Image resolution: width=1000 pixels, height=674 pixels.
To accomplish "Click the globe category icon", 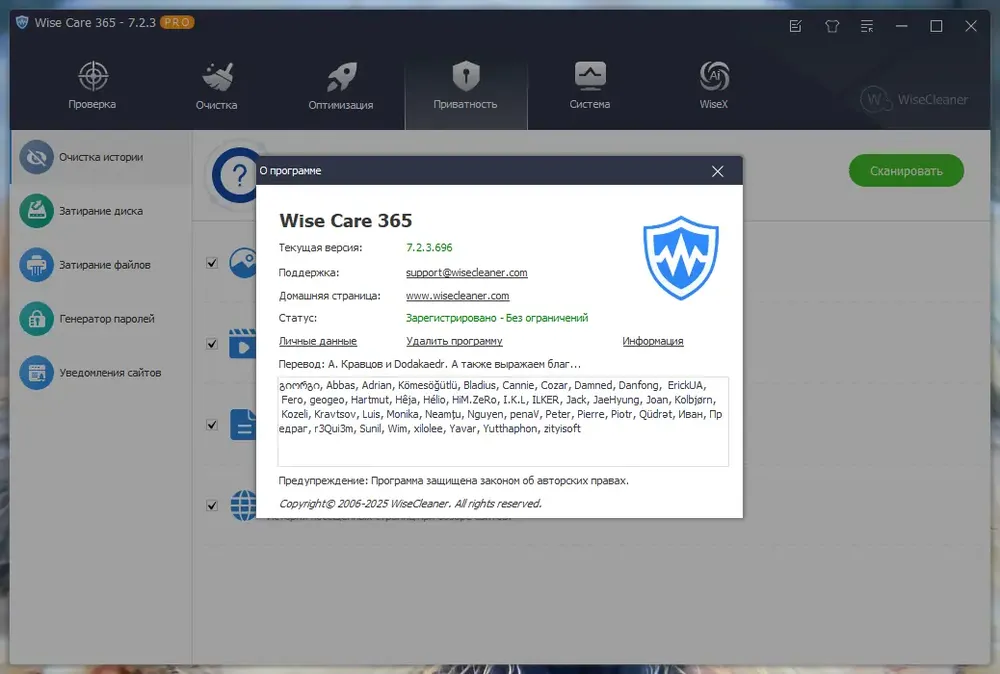I will 243,506.
